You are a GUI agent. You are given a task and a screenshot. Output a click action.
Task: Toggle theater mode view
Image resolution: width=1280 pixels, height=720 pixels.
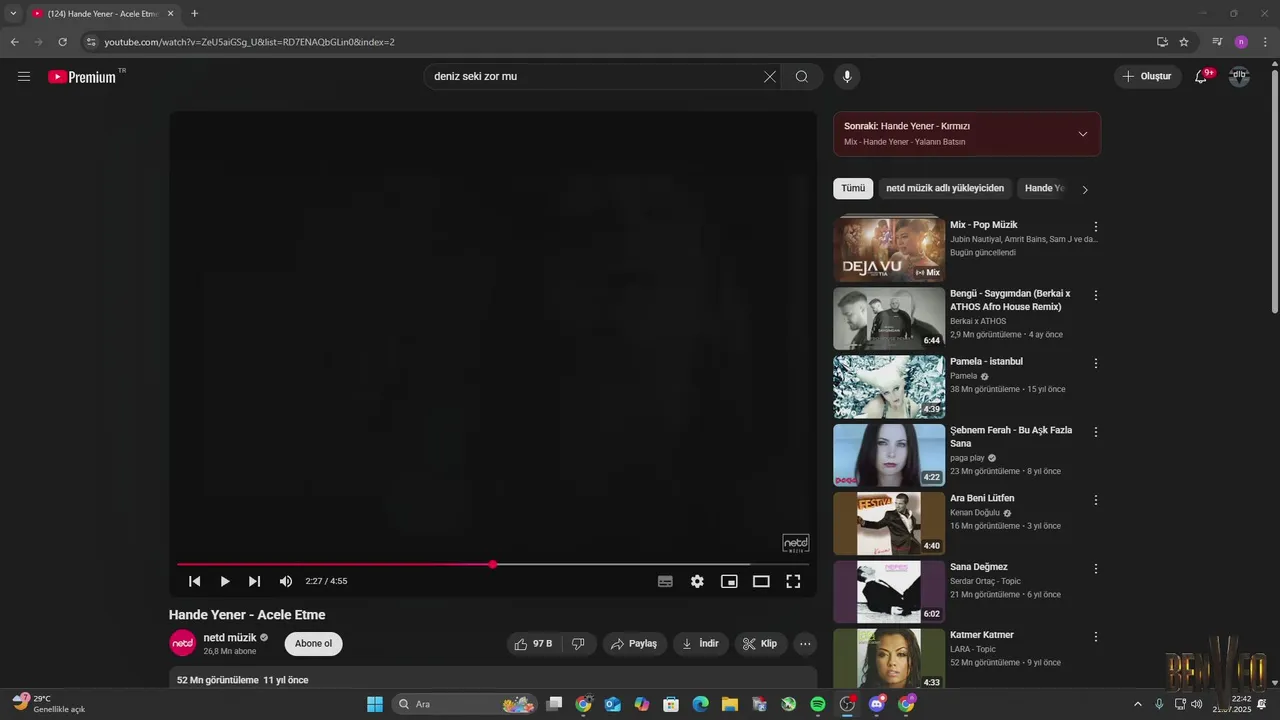tap(761, 581)
